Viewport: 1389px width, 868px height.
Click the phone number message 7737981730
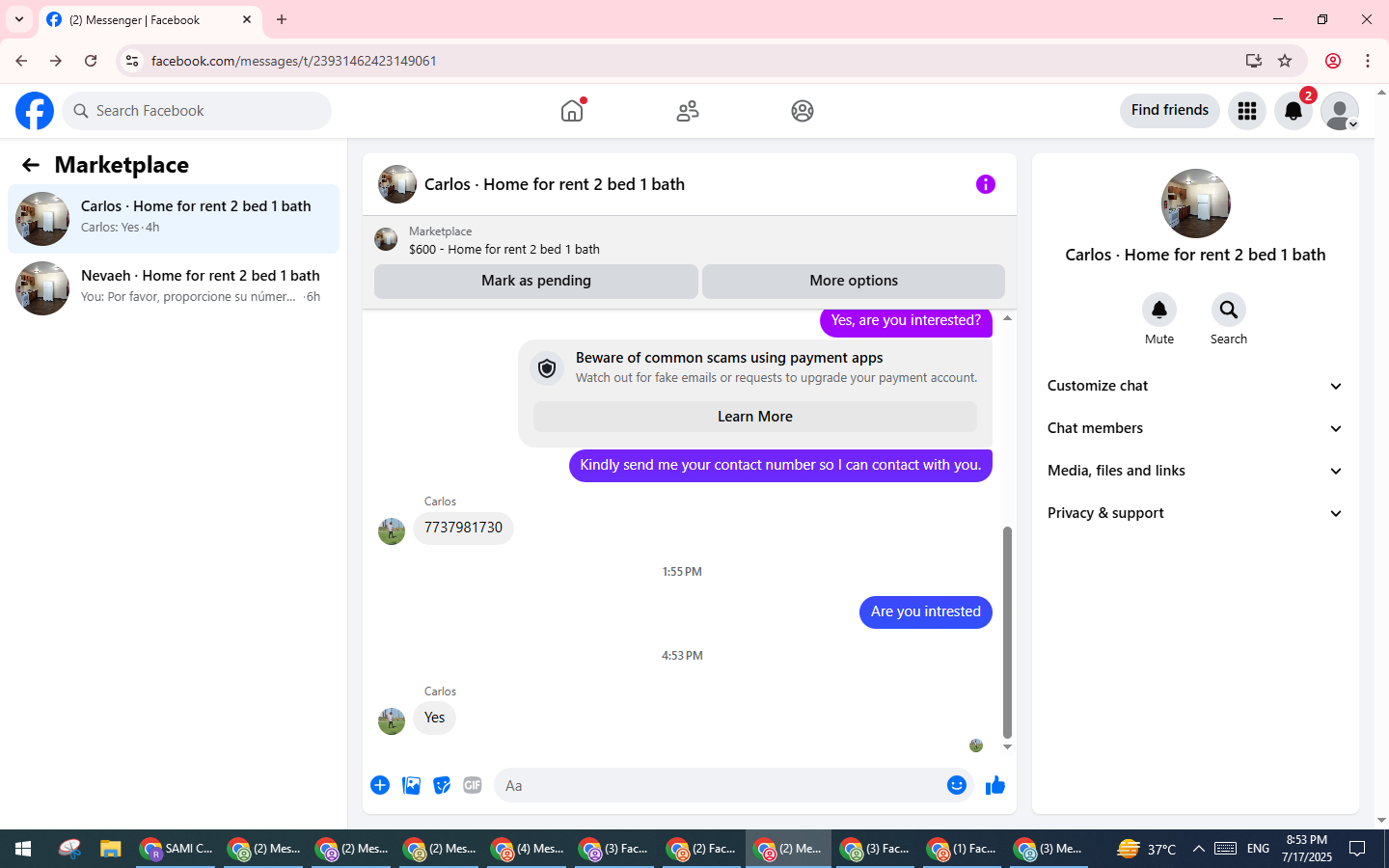[463, 529]
